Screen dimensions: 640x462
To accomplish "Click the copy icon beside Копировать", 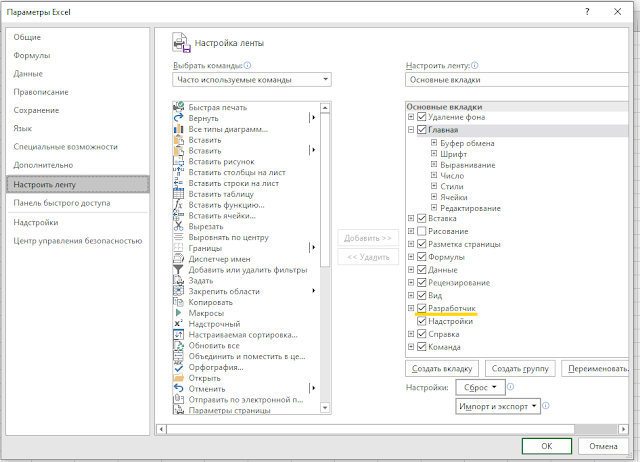I will click(x=178, y=302).
